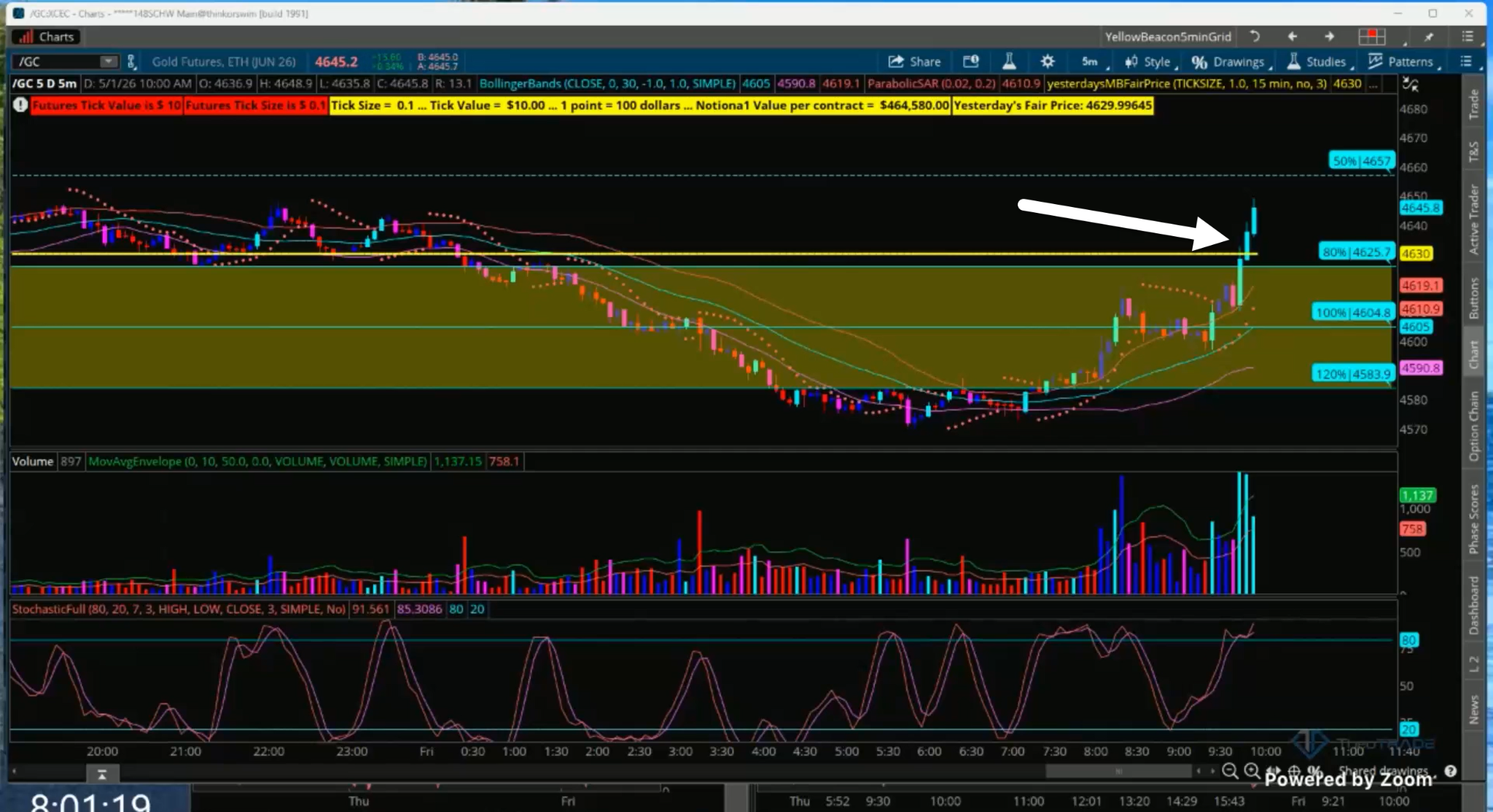Select the YellowBeacon5minGrid workspace label
The image size is (1493, 812).
(1167, 36)
